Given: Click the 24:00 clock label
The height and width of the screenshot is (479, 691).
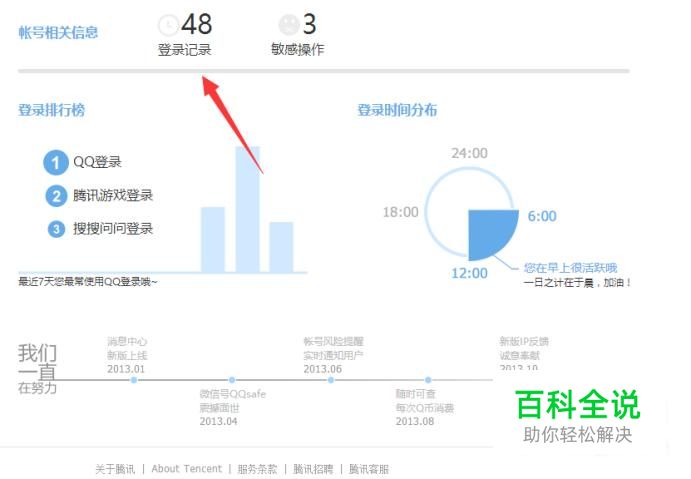Looking at the screenshot, I should click(469, 153).
